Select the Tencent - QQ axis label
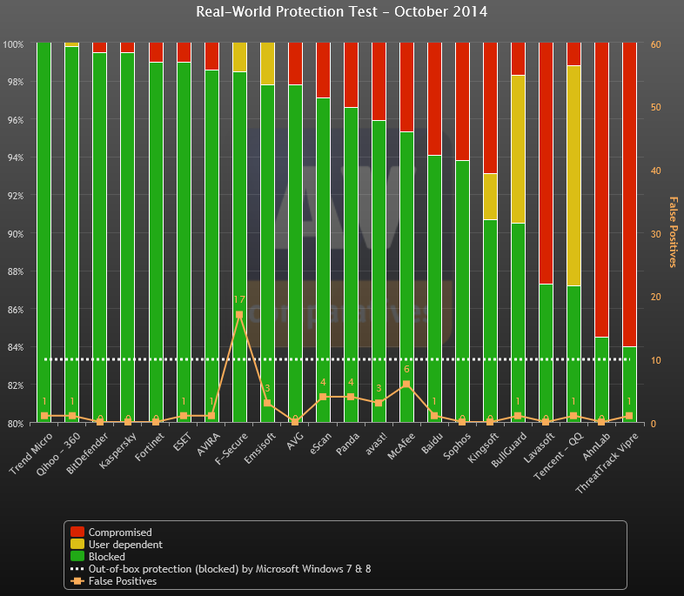The height and width of the screenshot is (596, 684). point(558,456)
